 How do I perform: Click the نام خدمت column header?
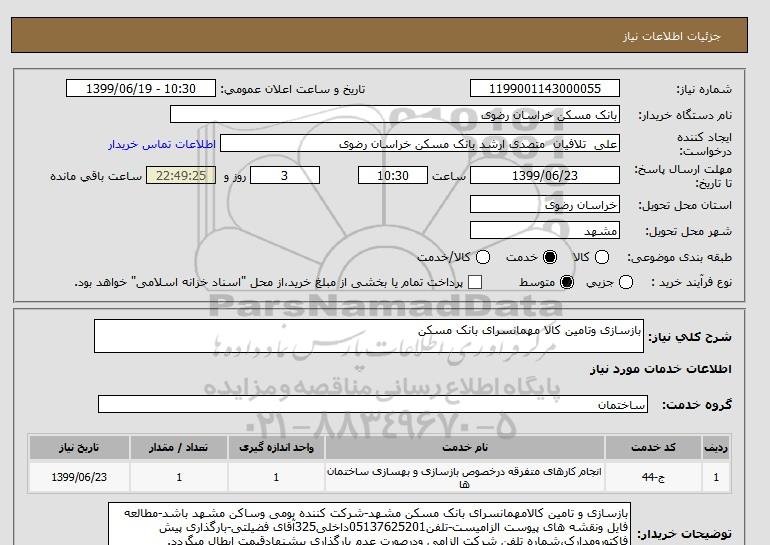point(465,447)
